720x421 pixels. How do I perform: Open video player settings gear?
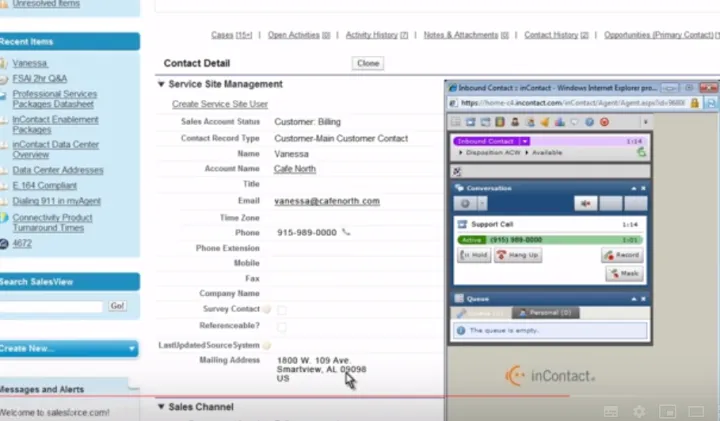[x=639, y=411]
